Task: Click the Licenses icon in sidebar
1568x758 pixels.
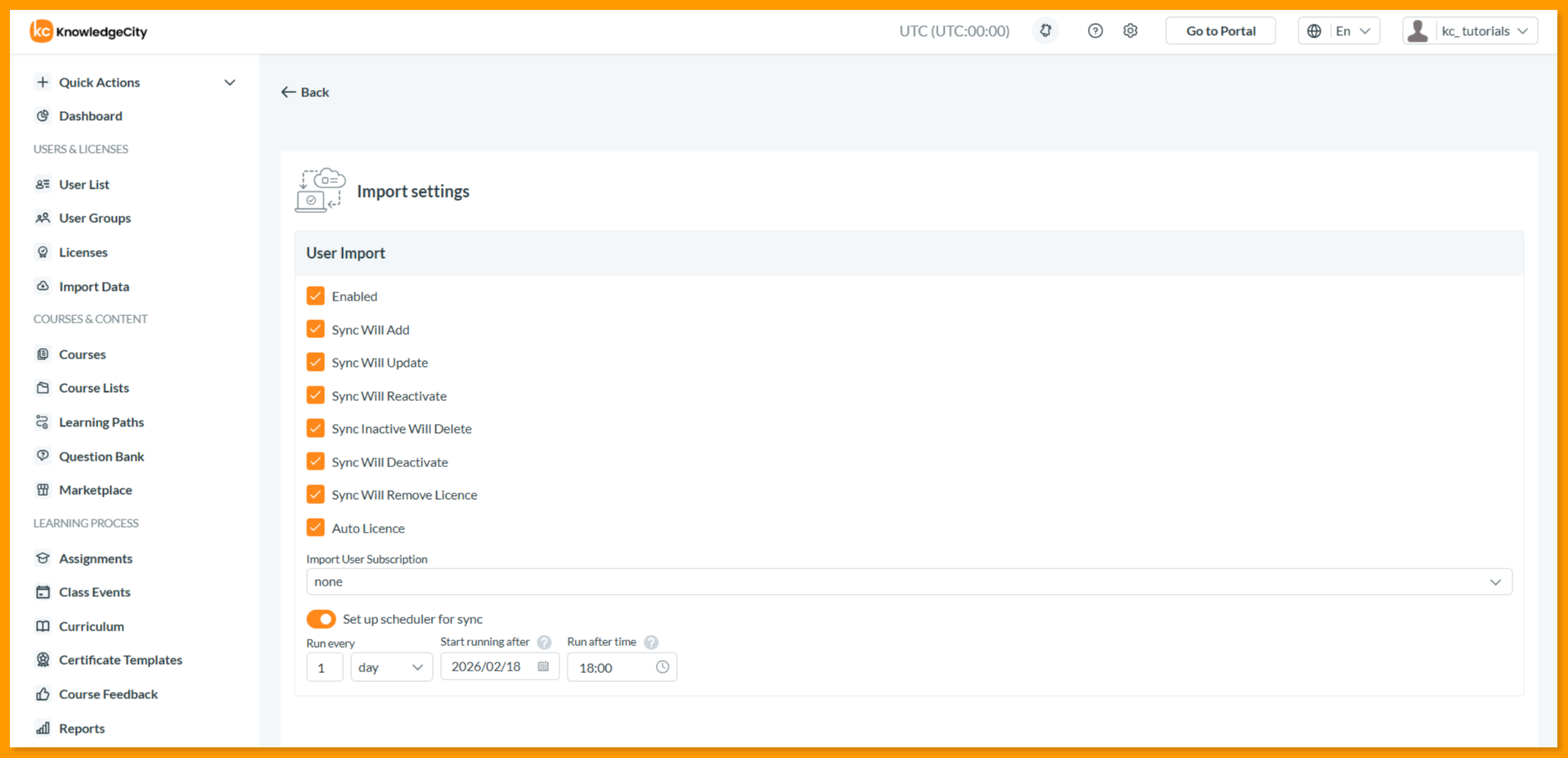Action: tap(43, 252)
